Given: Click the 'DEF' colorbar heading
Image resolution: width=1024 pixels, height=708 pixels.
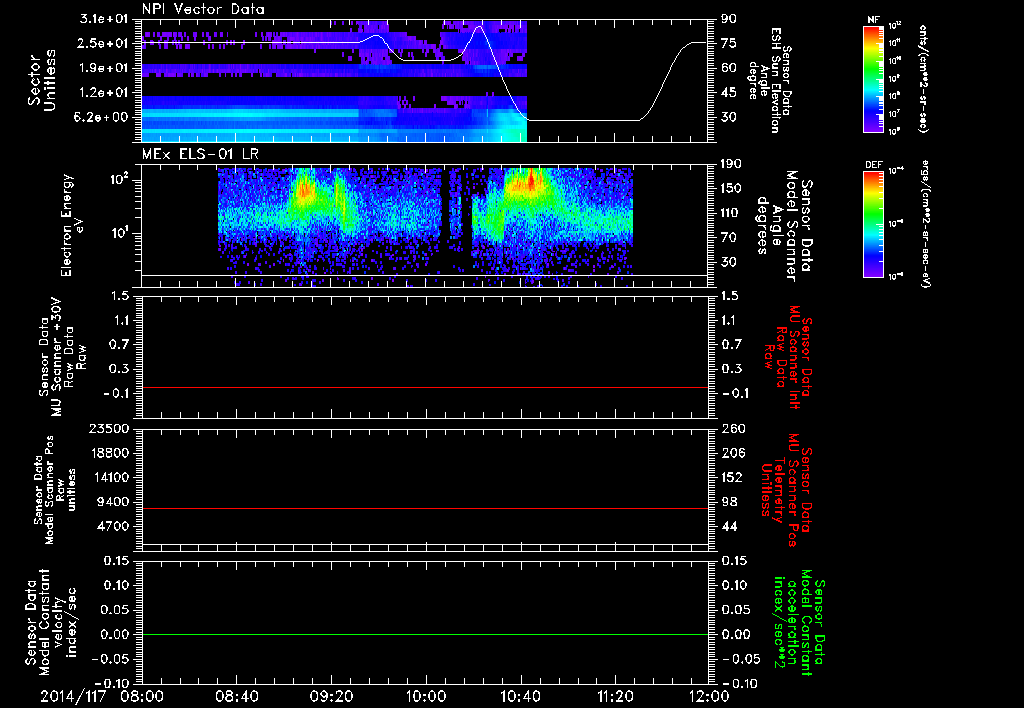Looking at the screenshot, I should point(874,165).
